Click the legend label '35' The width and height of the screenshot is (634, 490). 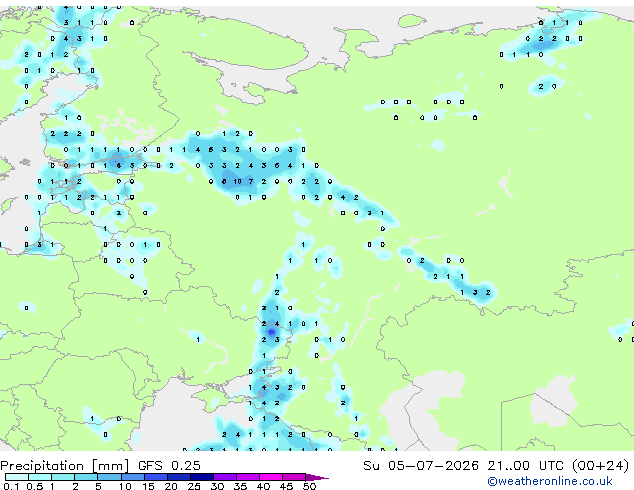pyautogui.click(x=240, y=486)
